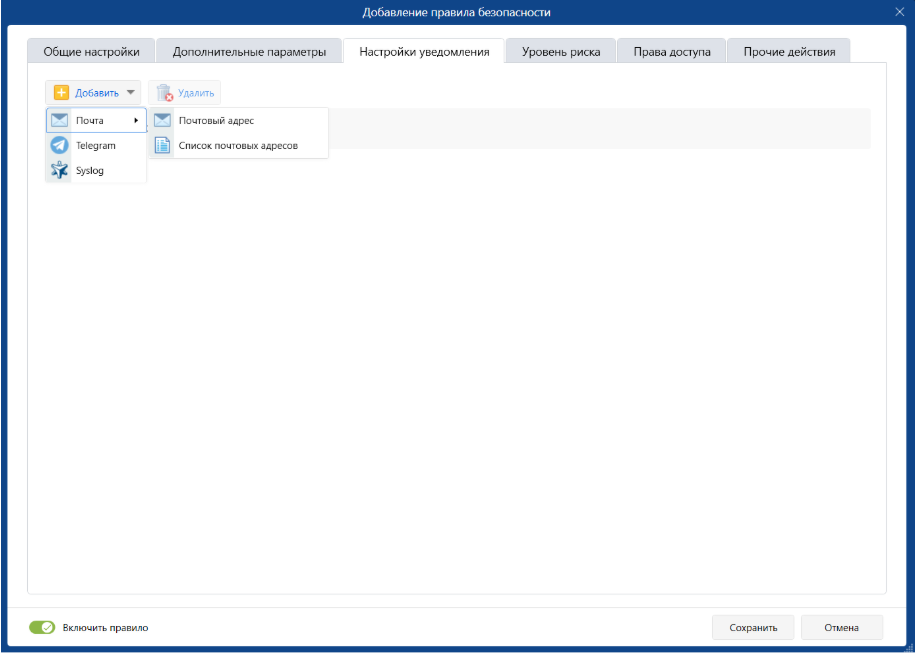Click the Syslog star icon
The image size is (916, 653).
(59, 171)
